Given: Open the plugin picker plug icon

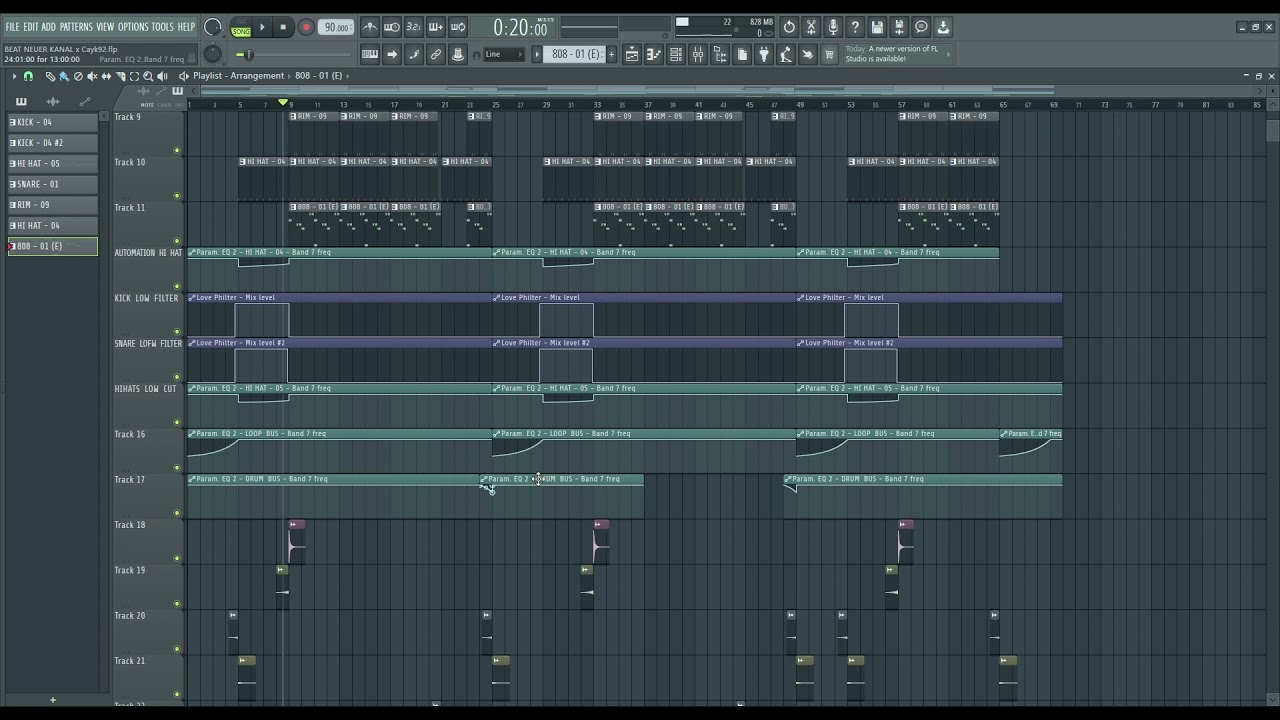Looking at the screenshot, I should (x=764, y=55).
